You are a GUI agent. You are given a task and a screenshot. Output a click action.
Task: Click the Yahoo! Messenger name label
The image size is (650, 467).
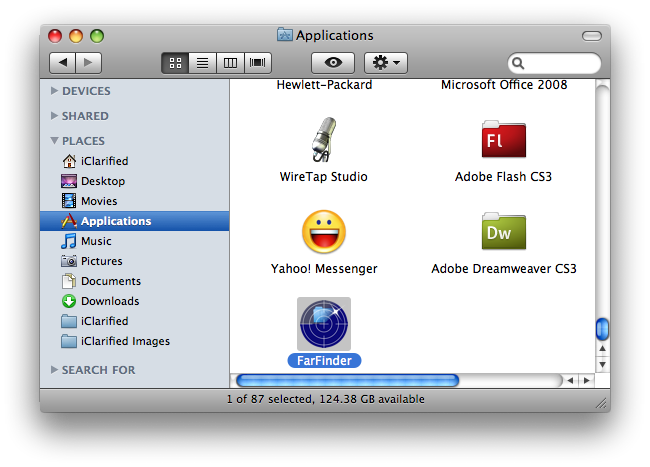click(324, 269)
